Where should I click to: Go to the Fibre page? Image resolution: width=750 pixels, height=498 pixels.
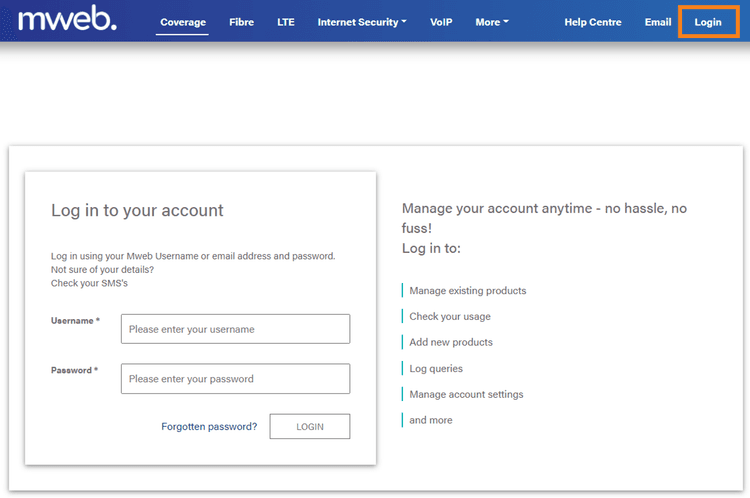pyautogui.click(x=241, y=22)
